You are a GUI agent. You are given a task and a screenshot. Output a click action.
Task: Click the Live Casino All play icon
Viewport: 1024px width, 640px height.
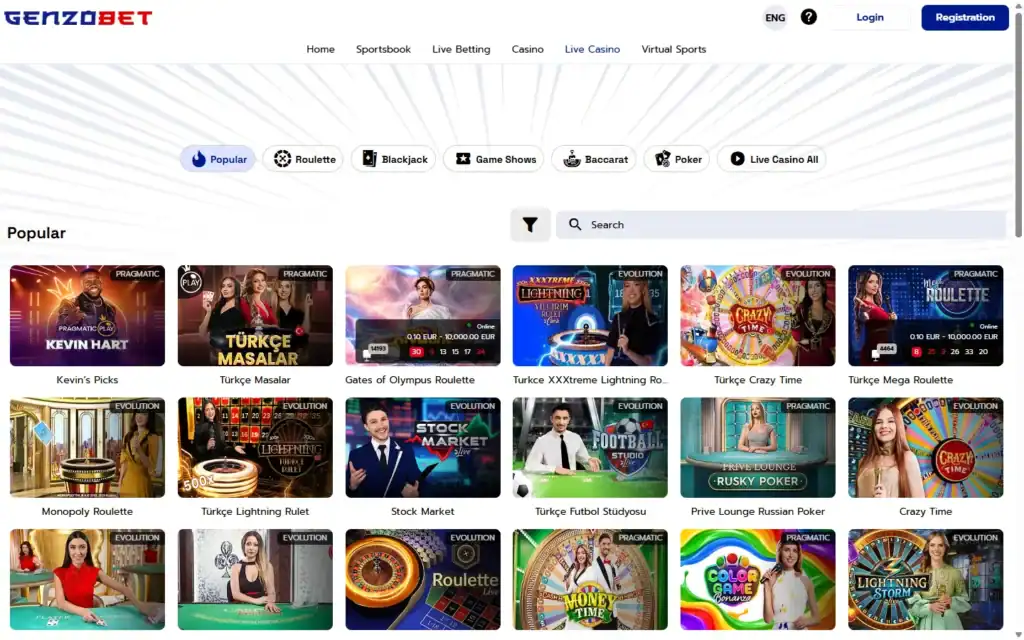737,159
